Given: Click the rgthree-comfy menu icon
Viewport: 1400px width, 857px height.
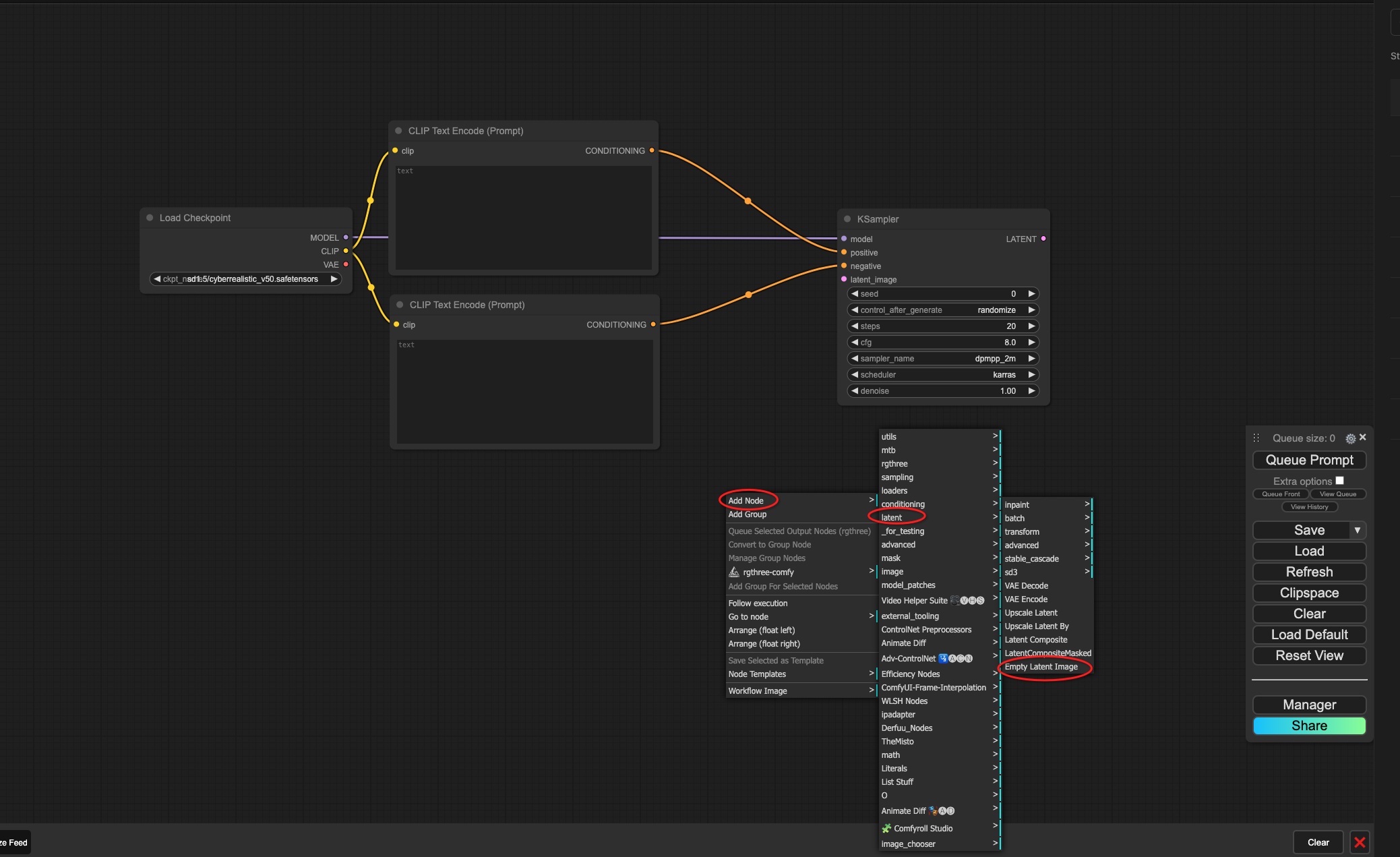Looking at the screenshot, I should [x=734, y=572].
